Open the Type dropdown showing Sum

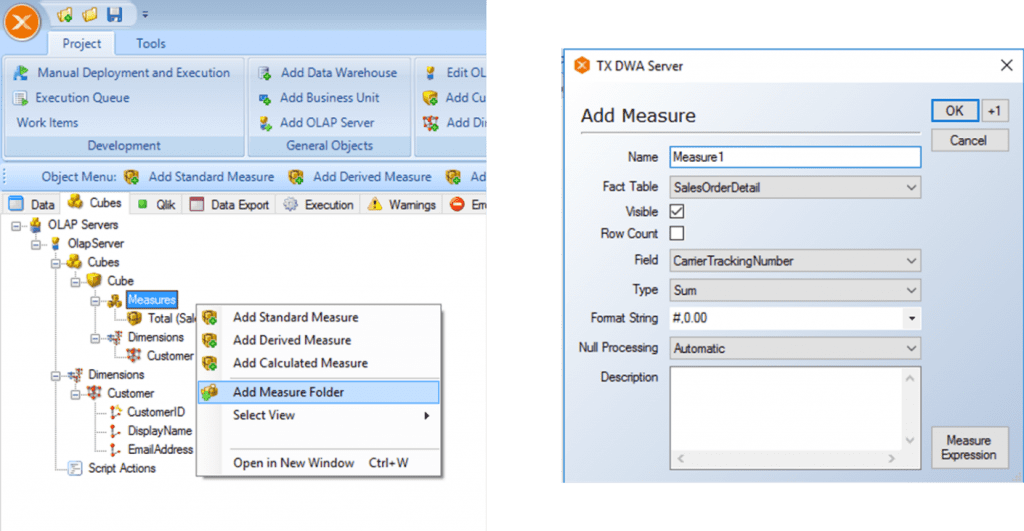pyautogui.click(x=795, y=290)
